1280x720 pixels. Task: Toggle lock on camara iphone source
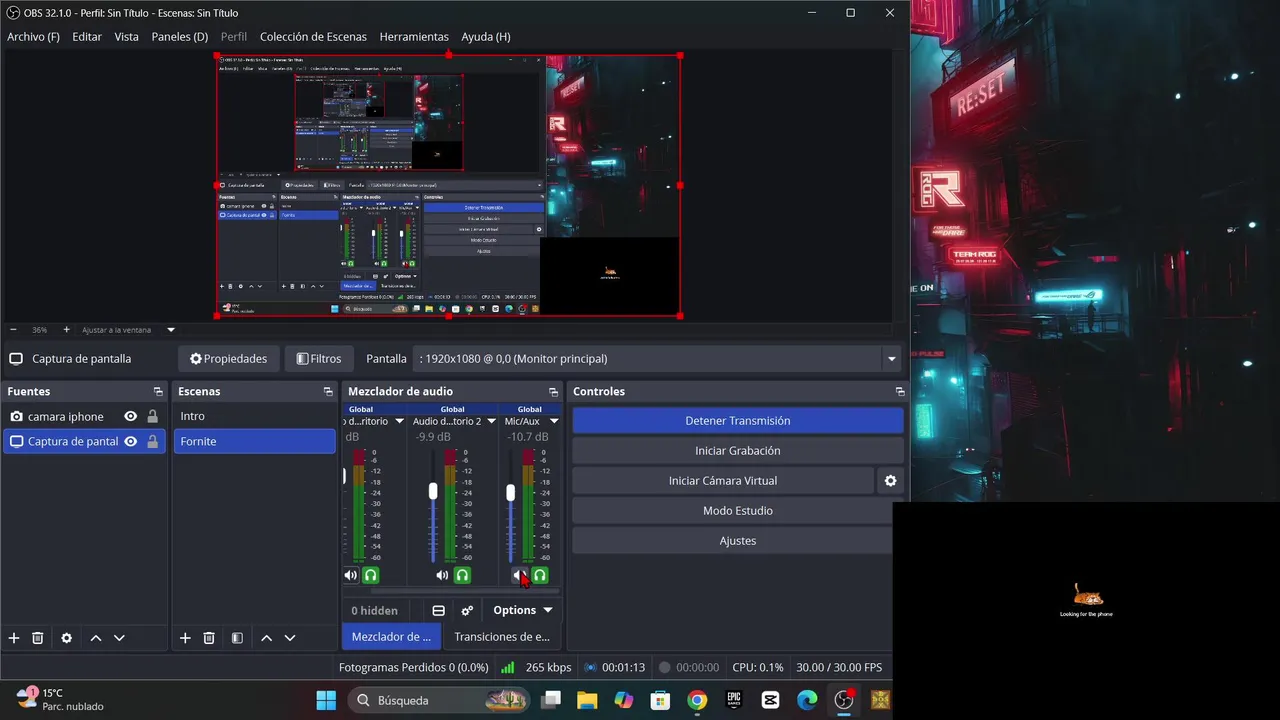152,417
